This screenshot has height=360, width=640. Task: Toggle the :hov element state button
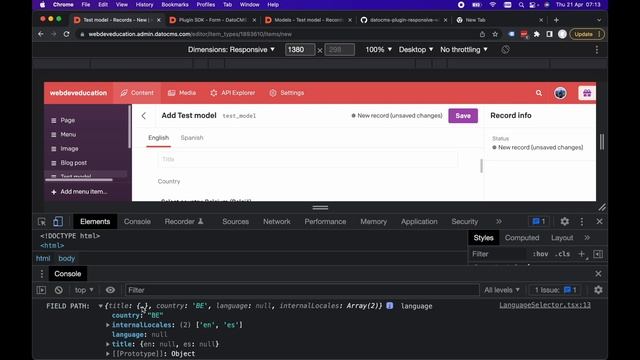(540, 254)
